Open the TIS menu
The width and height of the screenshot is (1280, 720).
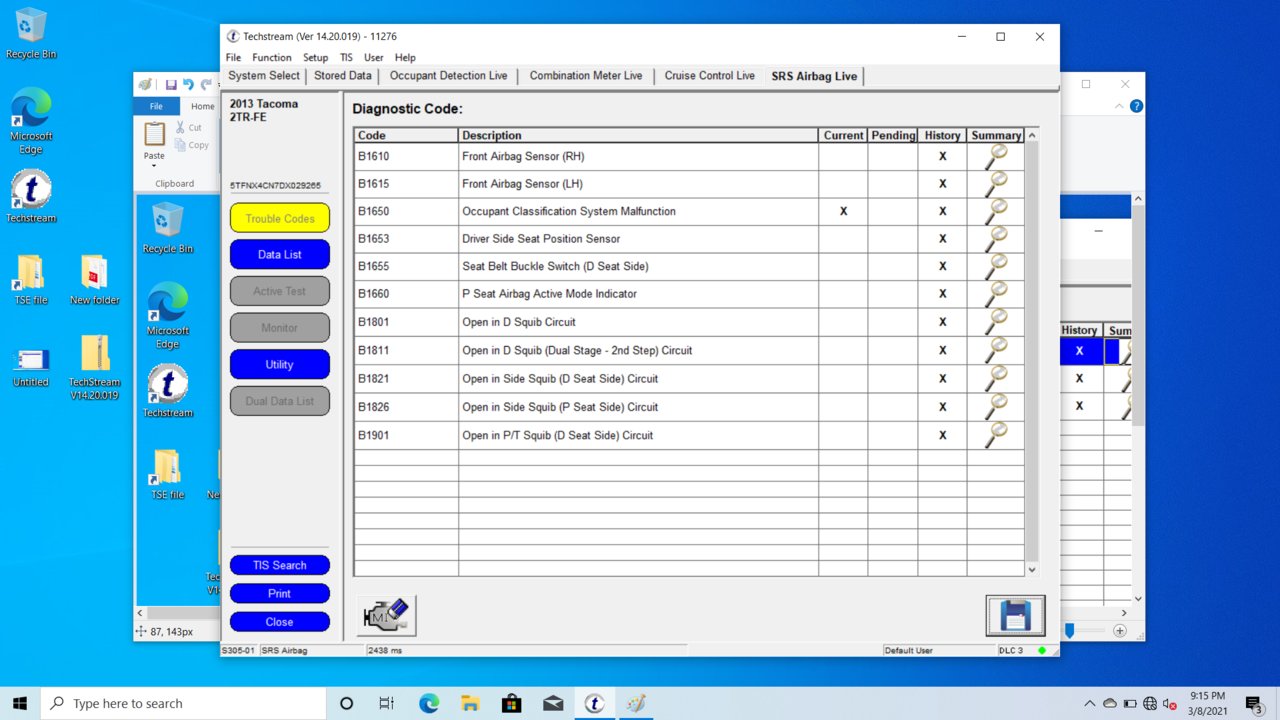pyautogui.click(x=346, y=58)
